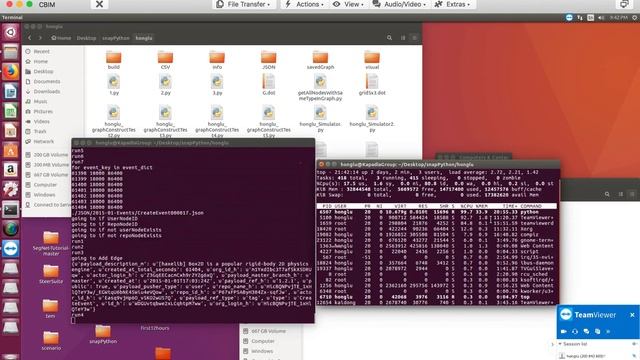
Task: Click Desktop in the Files path bar
Action: pos(86,38)
